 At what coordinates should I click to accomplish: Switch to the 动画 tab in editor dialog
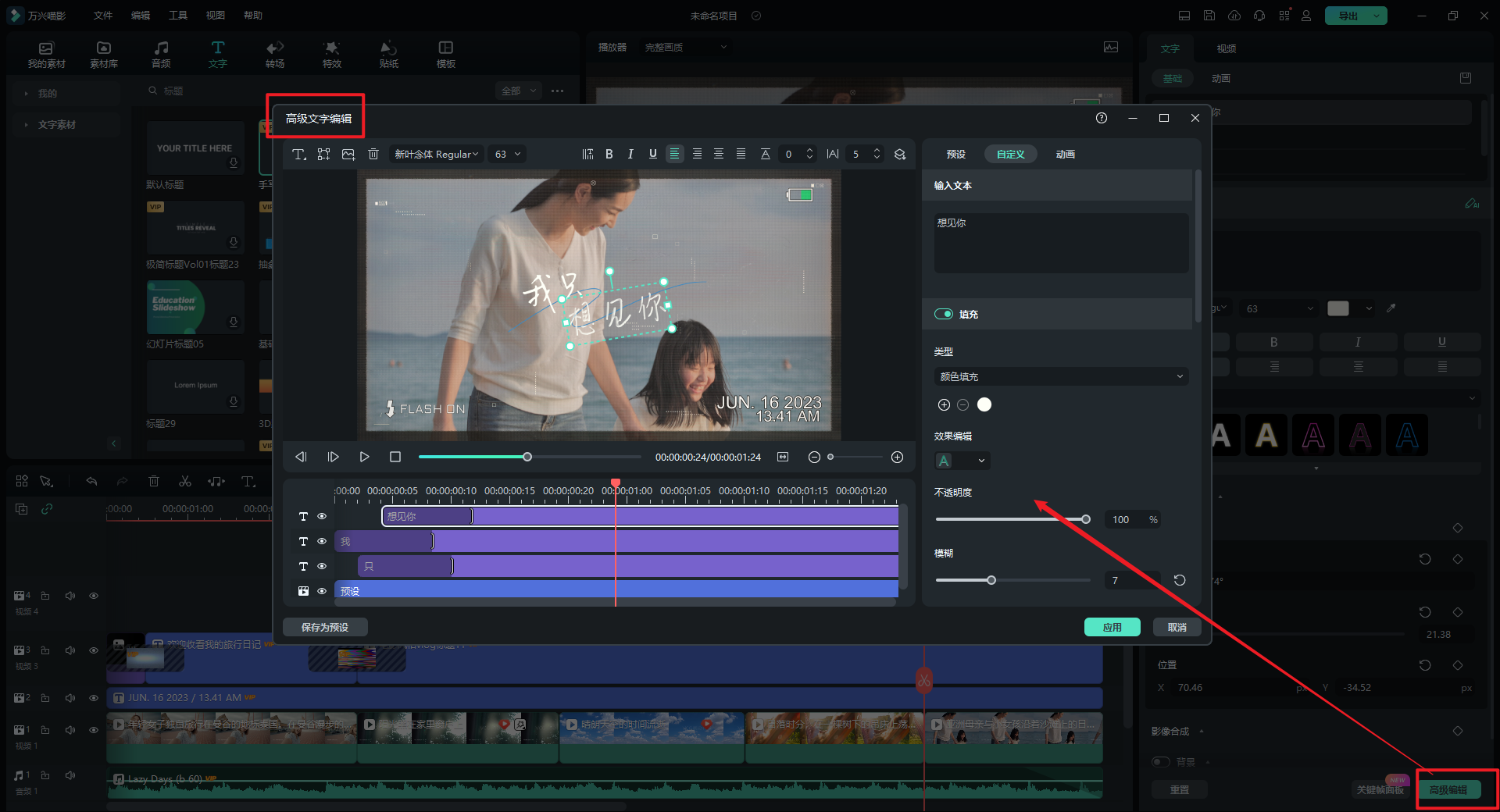(1066, 155)
